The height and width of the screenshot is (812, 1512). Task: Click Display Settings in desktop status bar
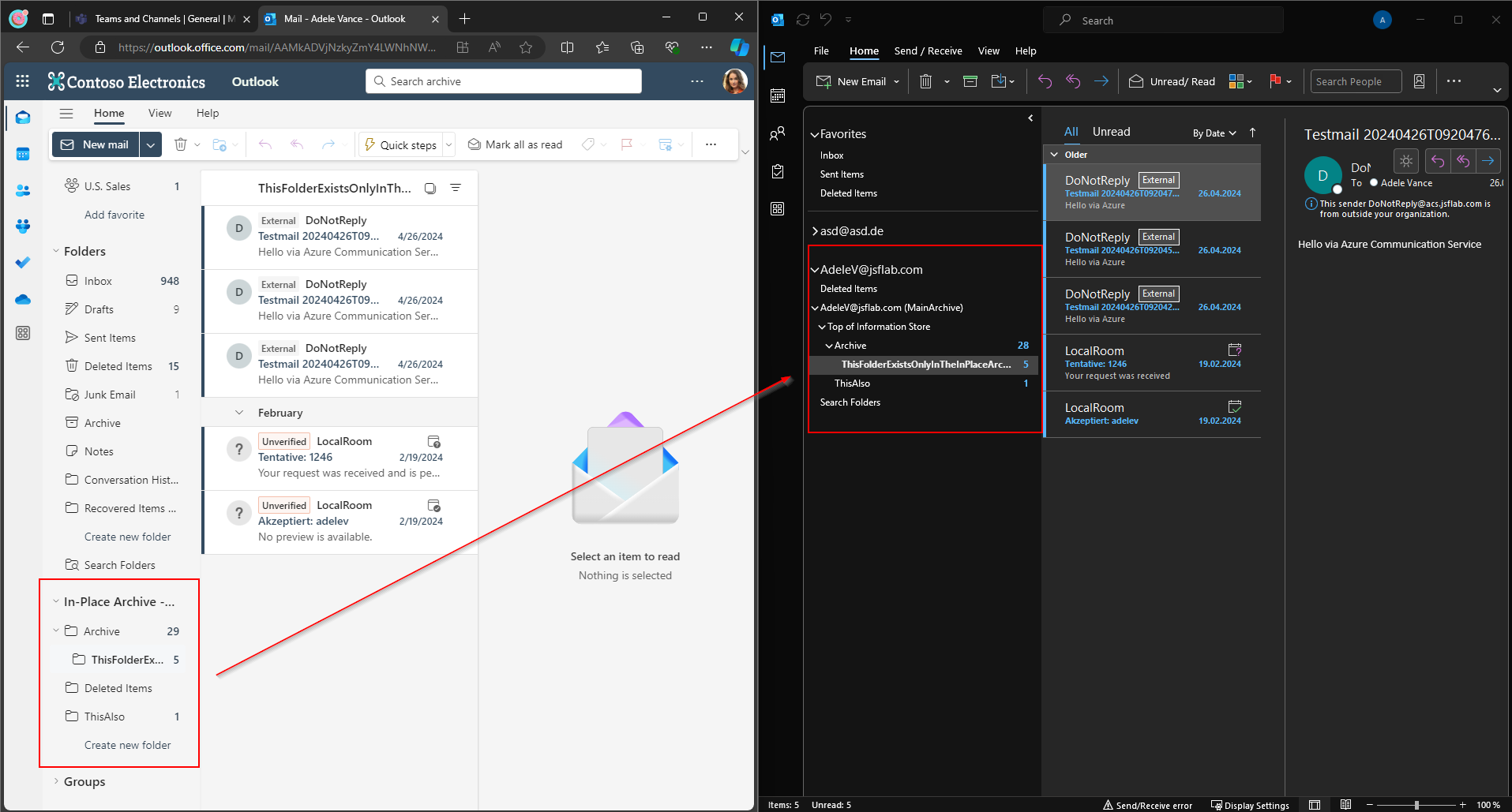tap(1250, 805)
